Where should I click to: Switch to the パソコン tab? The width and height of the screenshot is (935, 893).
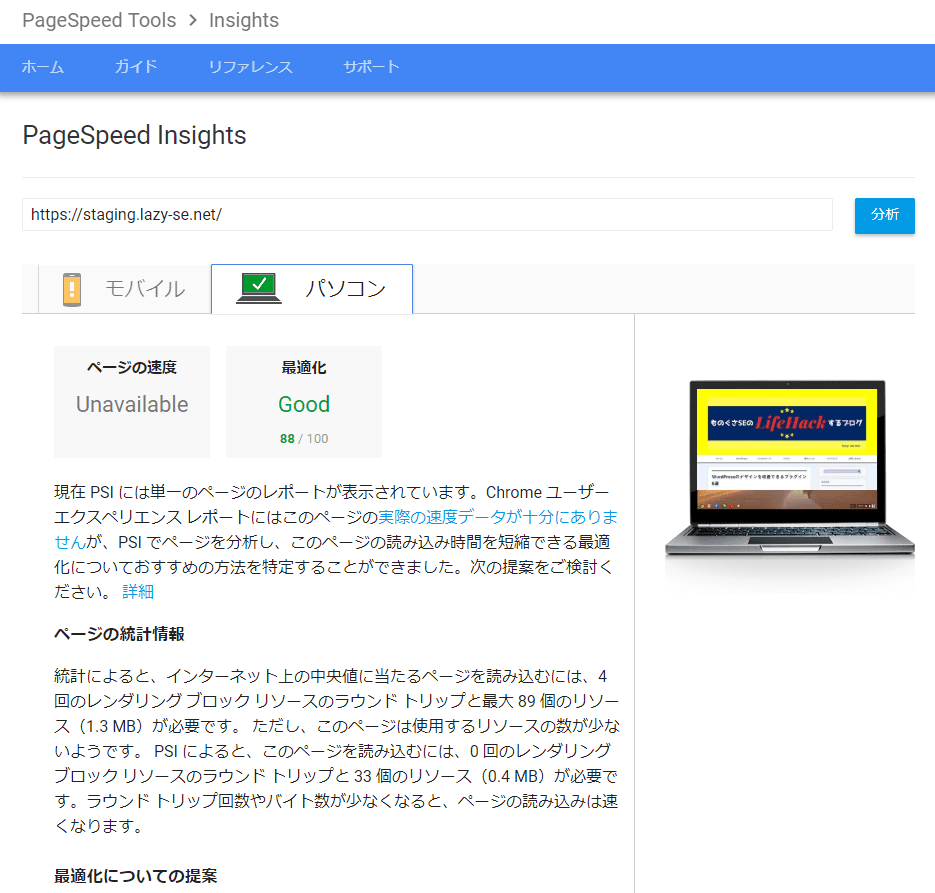click(x=312, y=289)
